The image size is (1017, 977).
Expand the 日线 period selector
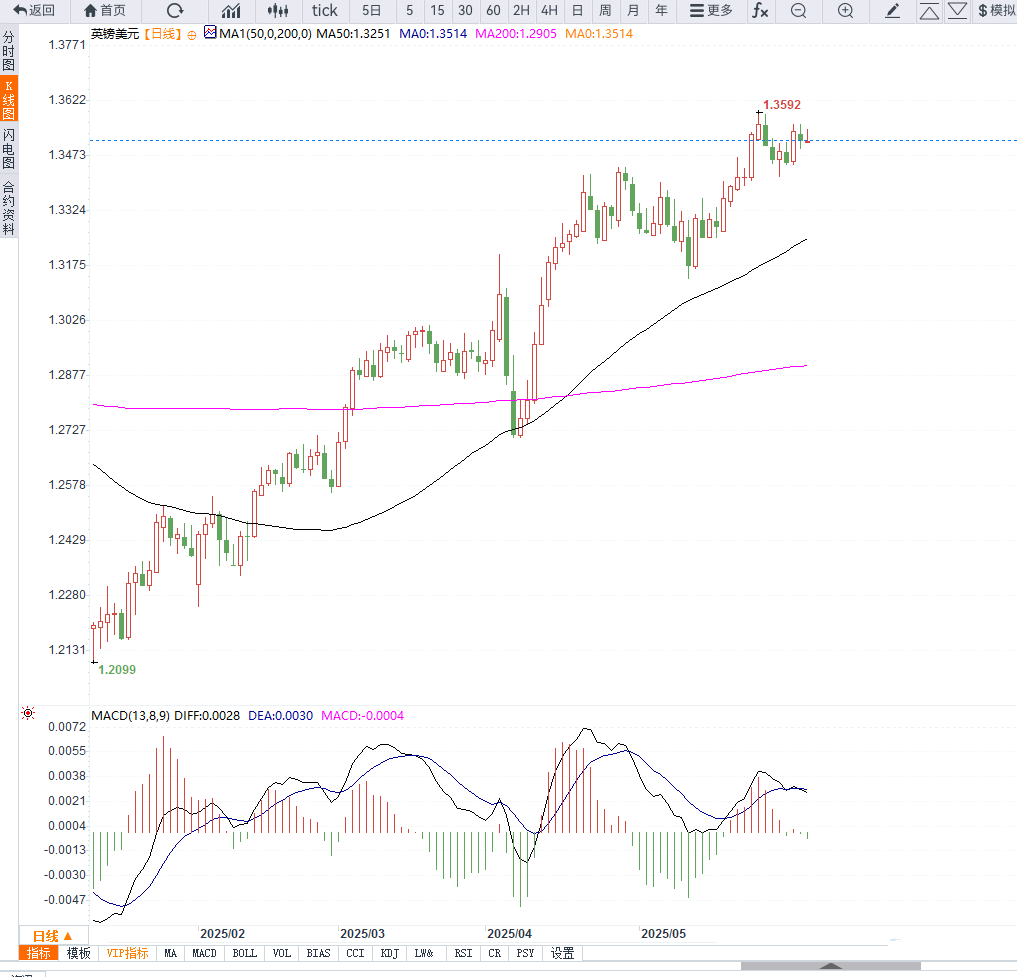(x=52, y=935)
